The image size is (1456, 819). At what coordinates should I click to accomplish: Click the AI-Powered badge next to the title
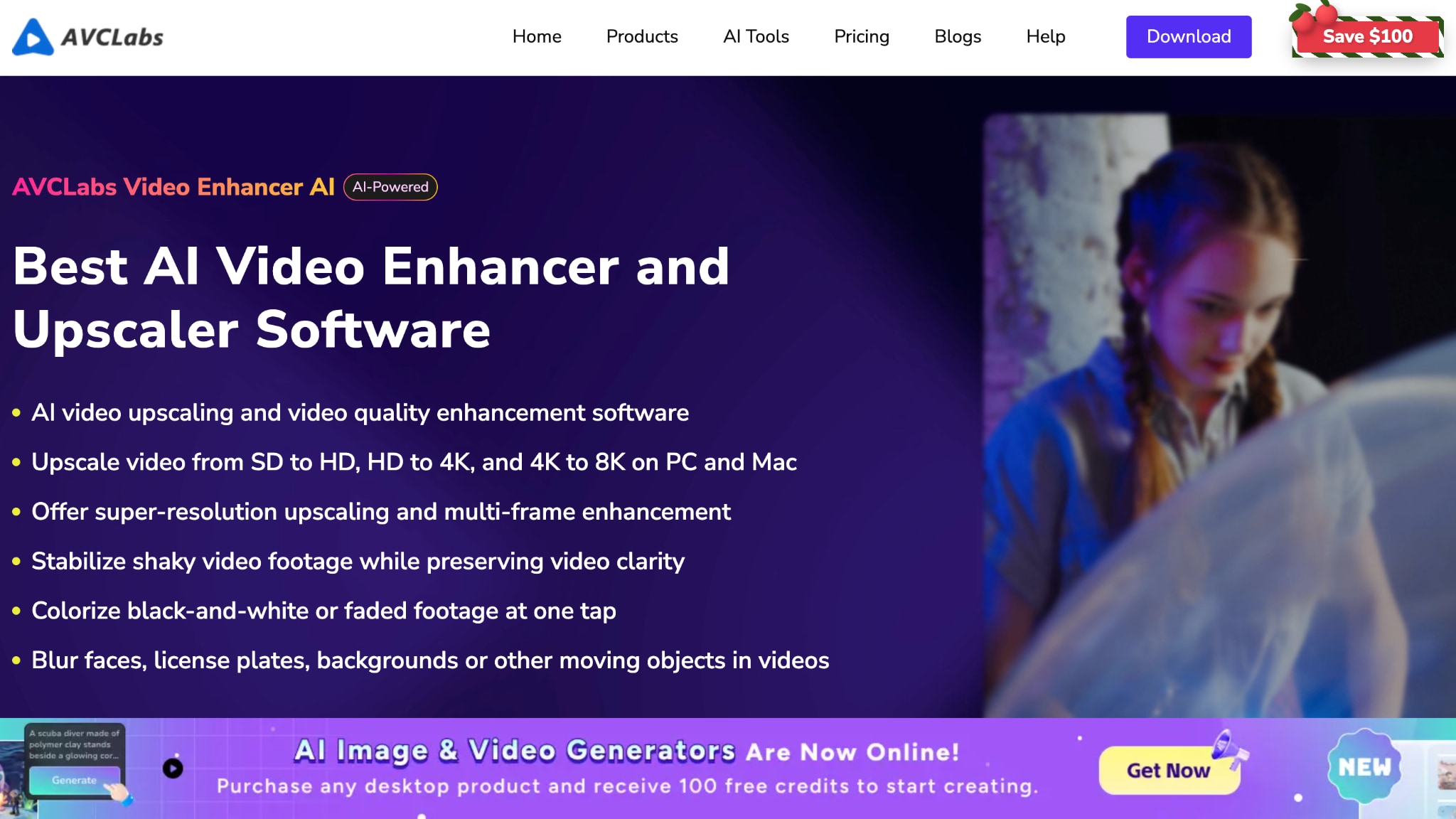click(390, 187)
